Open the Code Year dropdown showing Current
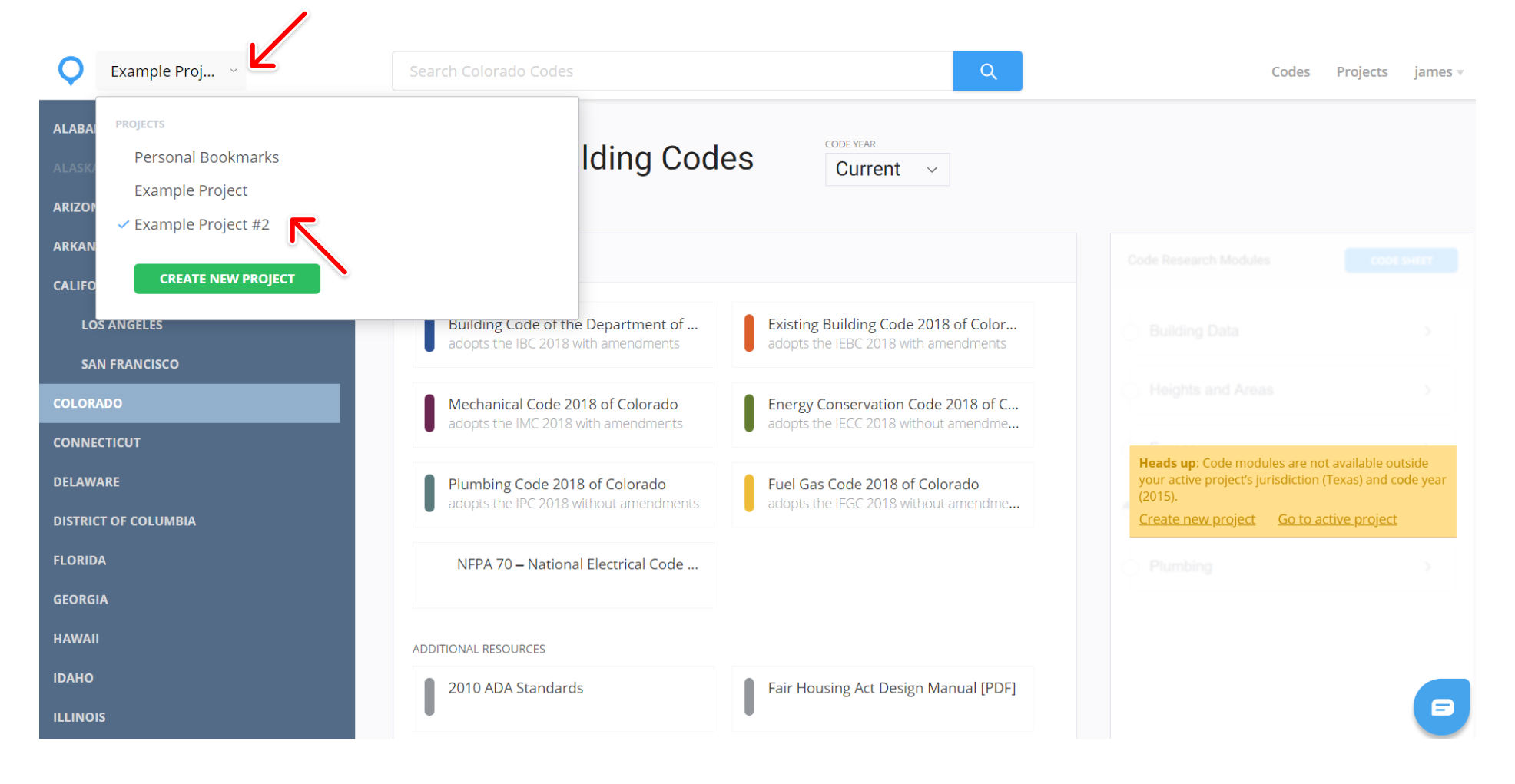This screenshot has height=784, width=1515. (x=887, y=169)
